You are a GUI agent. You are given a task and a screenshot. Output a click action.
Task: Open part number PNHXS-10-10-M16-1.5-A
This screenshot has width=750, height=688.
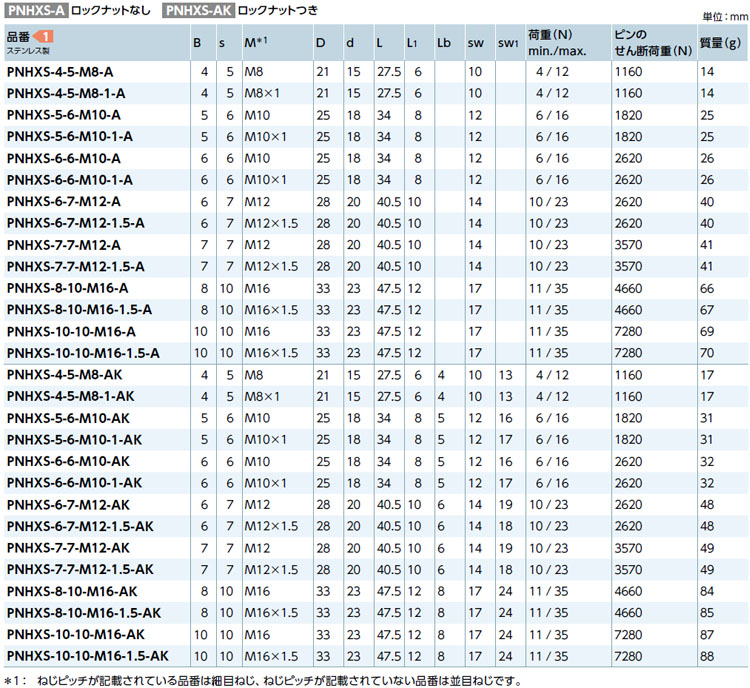(82, 352)
